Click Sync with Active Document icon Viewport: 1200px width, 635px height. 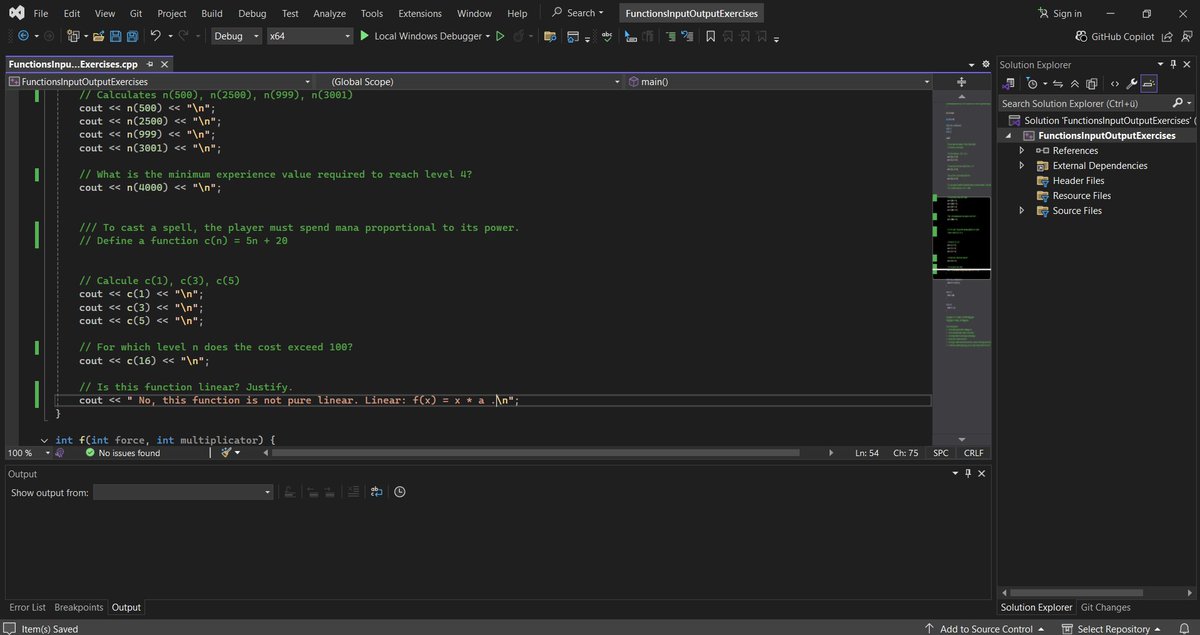click(x=1058, y=84)
